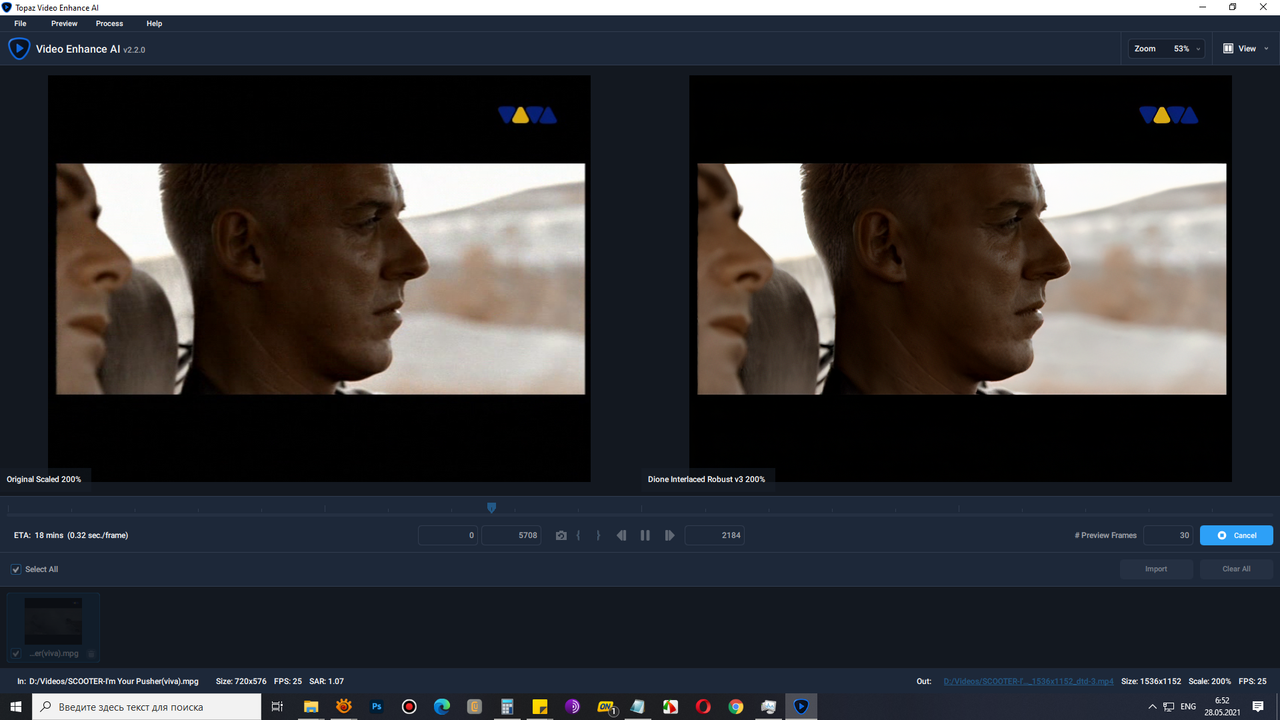The image size is (1280, 720).
Task: Show hidden system tray icons
Action: pyautogui.click(x=1151, y=707)
